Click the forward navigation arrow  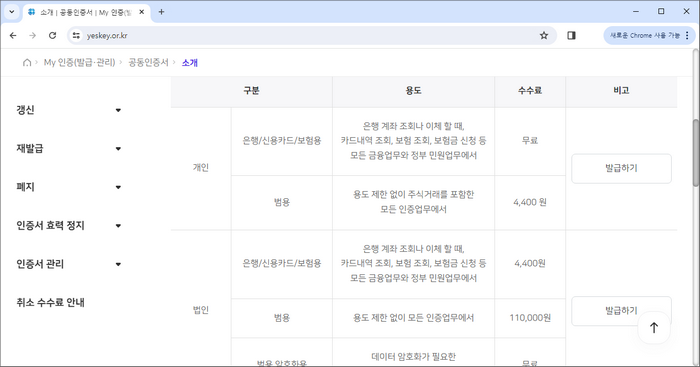[x=33, y=35]
